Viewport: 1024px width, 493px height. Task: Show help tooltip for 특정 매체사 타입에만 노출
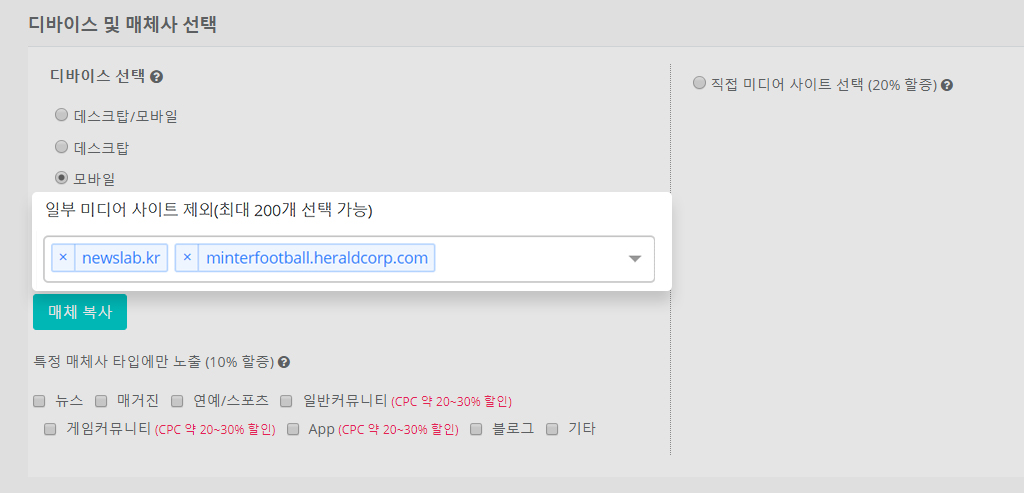coord(283,362)
